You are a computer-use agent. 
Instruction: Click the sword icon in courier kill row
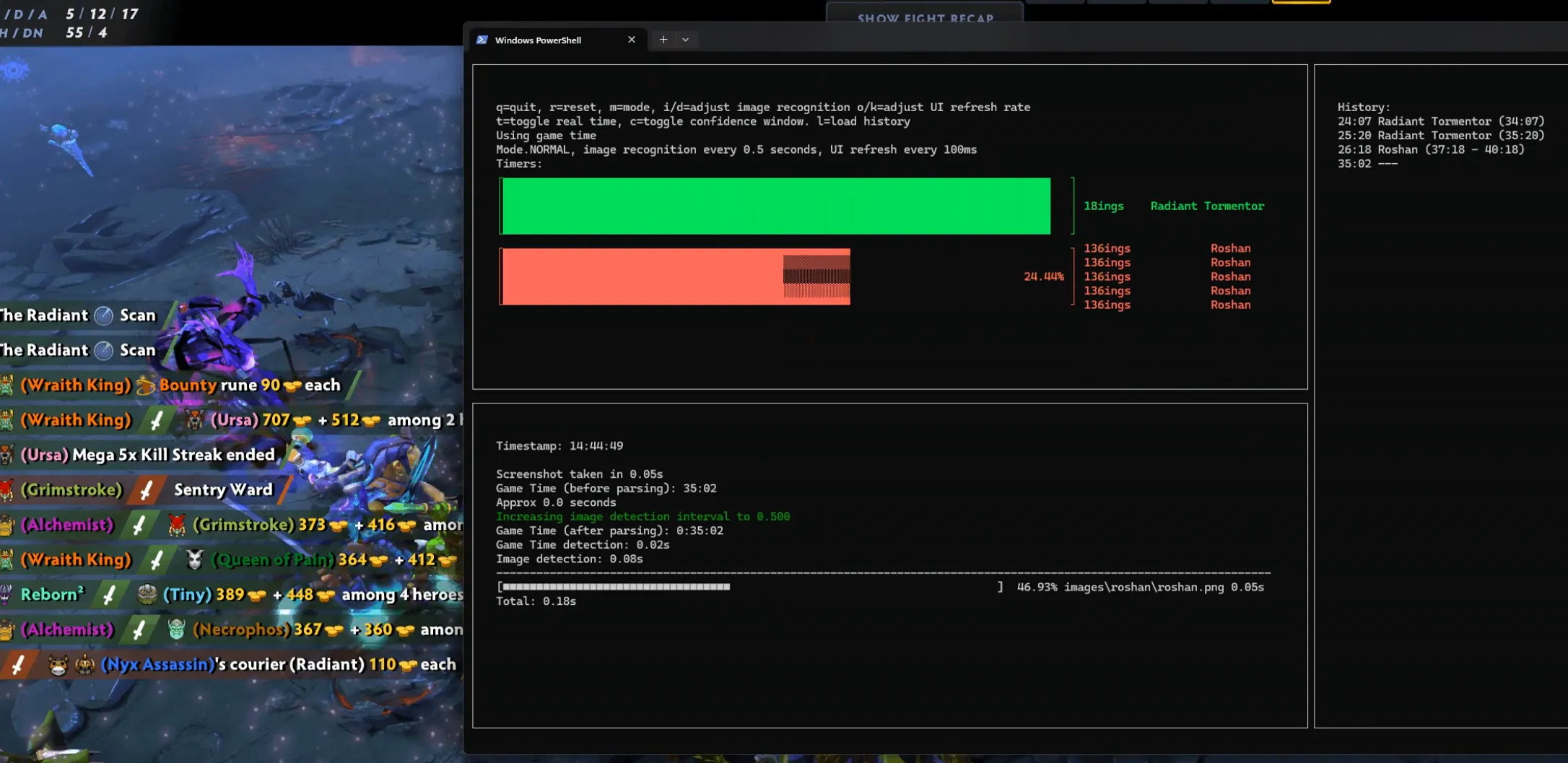pyautogui.click(x=18, y=665)
